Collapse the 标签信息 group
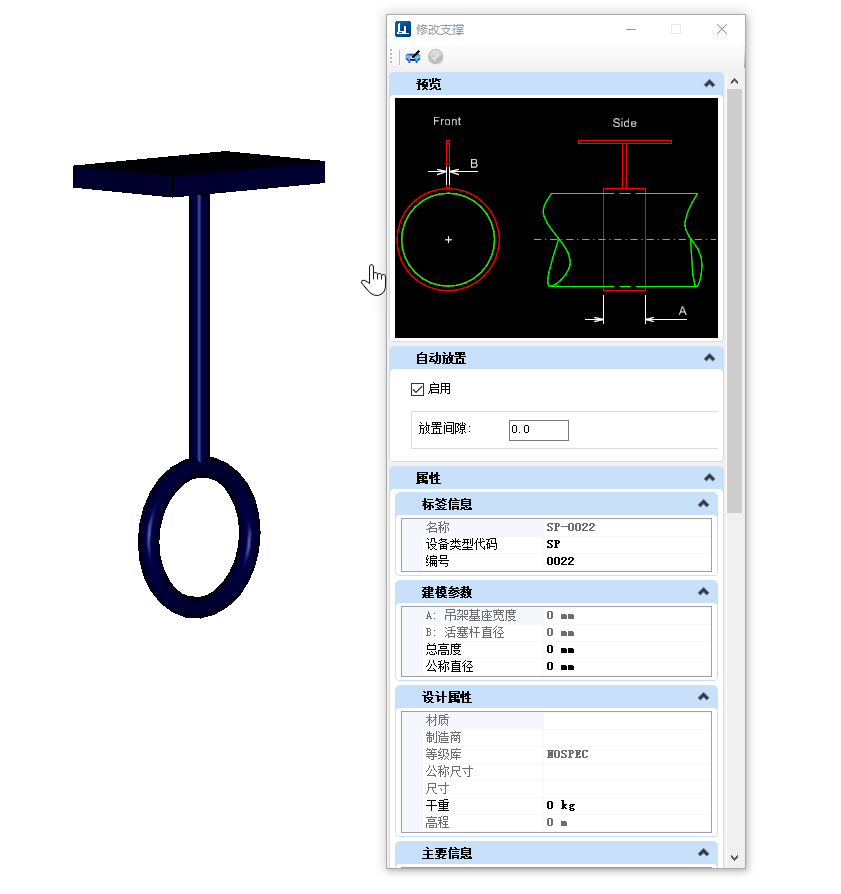The height and width of the screenshot is (894, 841). click(704, 504)
